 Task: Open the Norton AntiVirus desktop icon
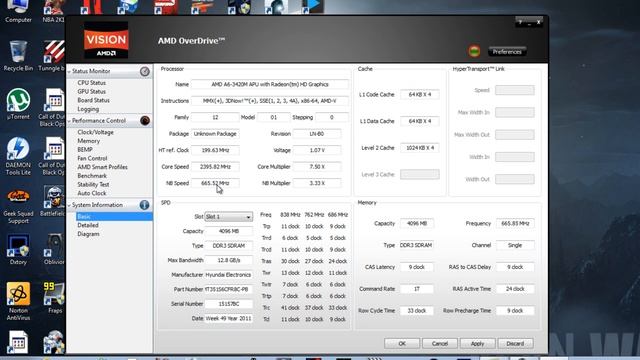tap(18, 301)
